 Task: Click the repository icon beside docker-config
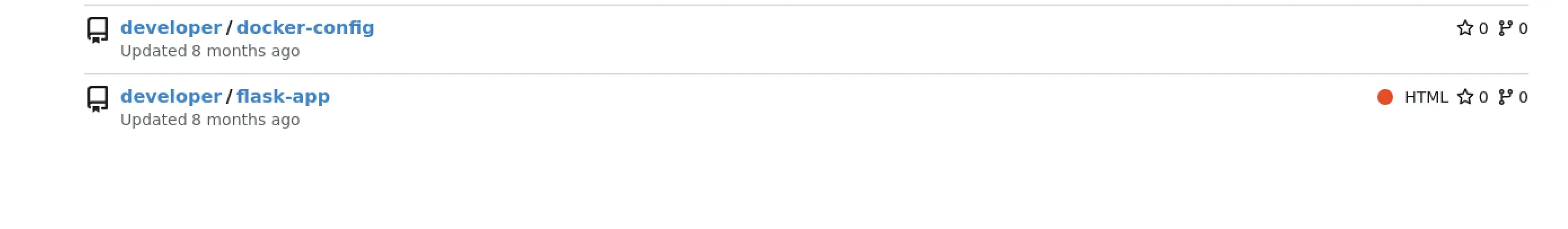98,30
